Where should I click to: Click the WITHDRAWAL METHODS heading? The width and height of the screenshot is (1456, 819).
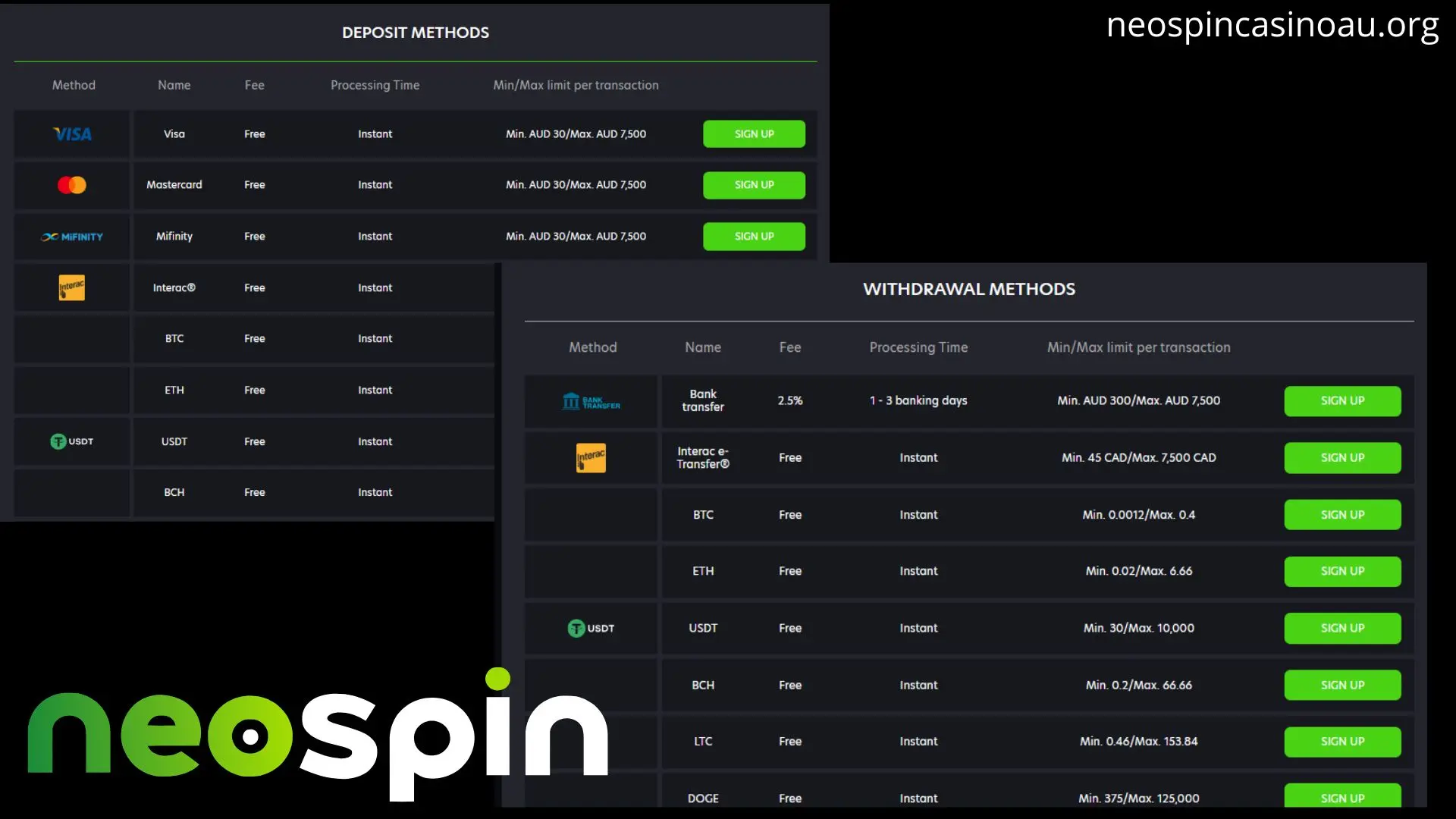click(x=969, y=289)
